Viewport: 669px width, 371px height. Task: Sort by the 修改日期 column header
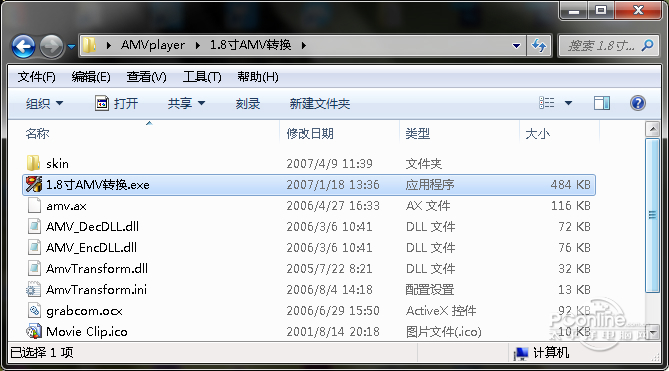point(310,133)
